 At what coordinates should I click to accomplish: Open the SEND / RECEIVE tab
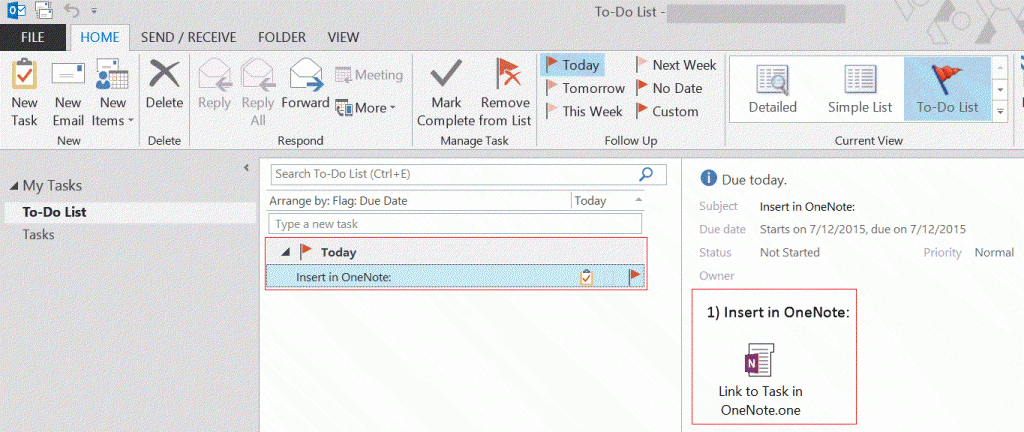(189, 37)
